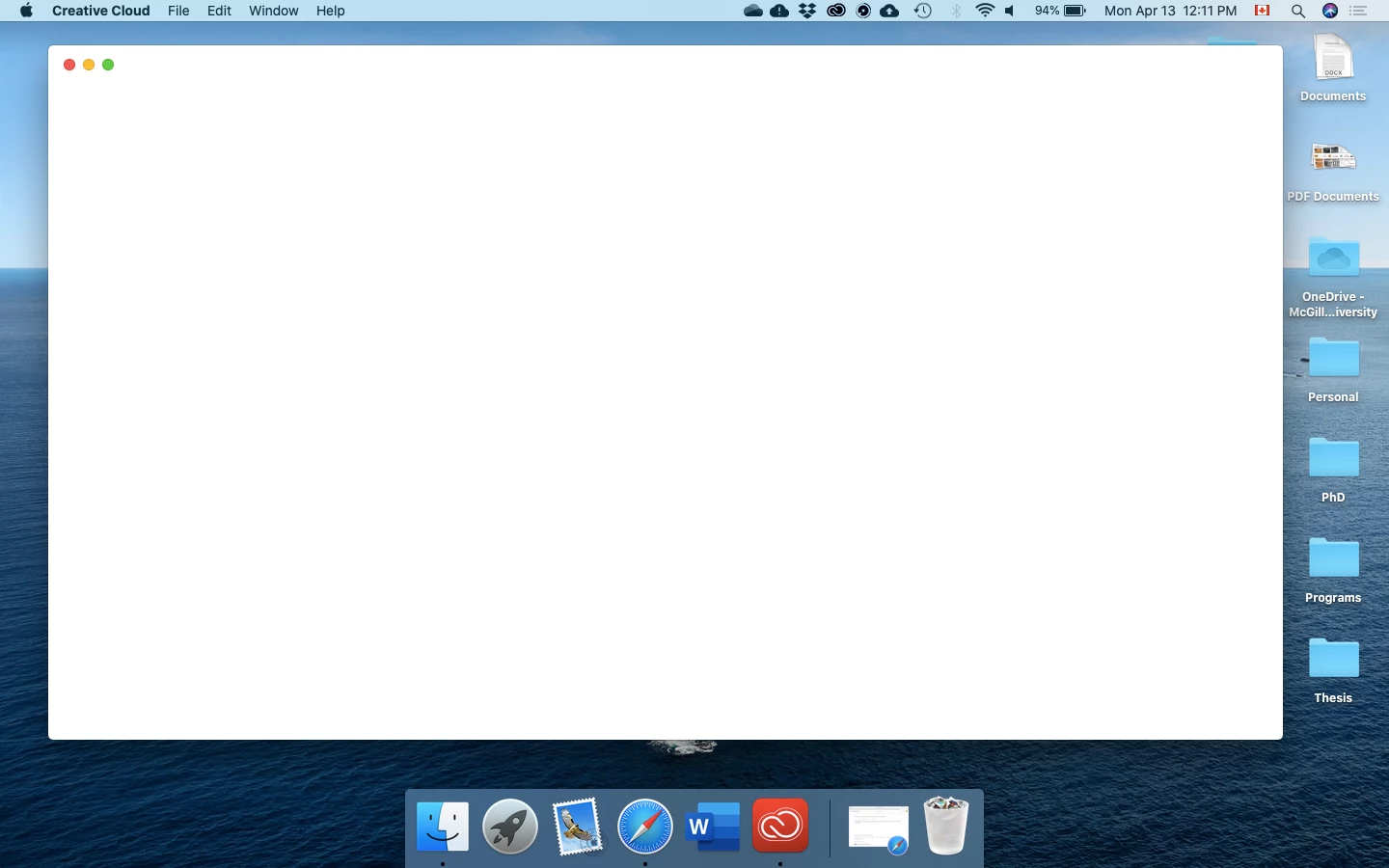The height and width of the screenshot is (868, 1389).
Task: Open the Wi-Fi status menu
Action: pos(985,11)
